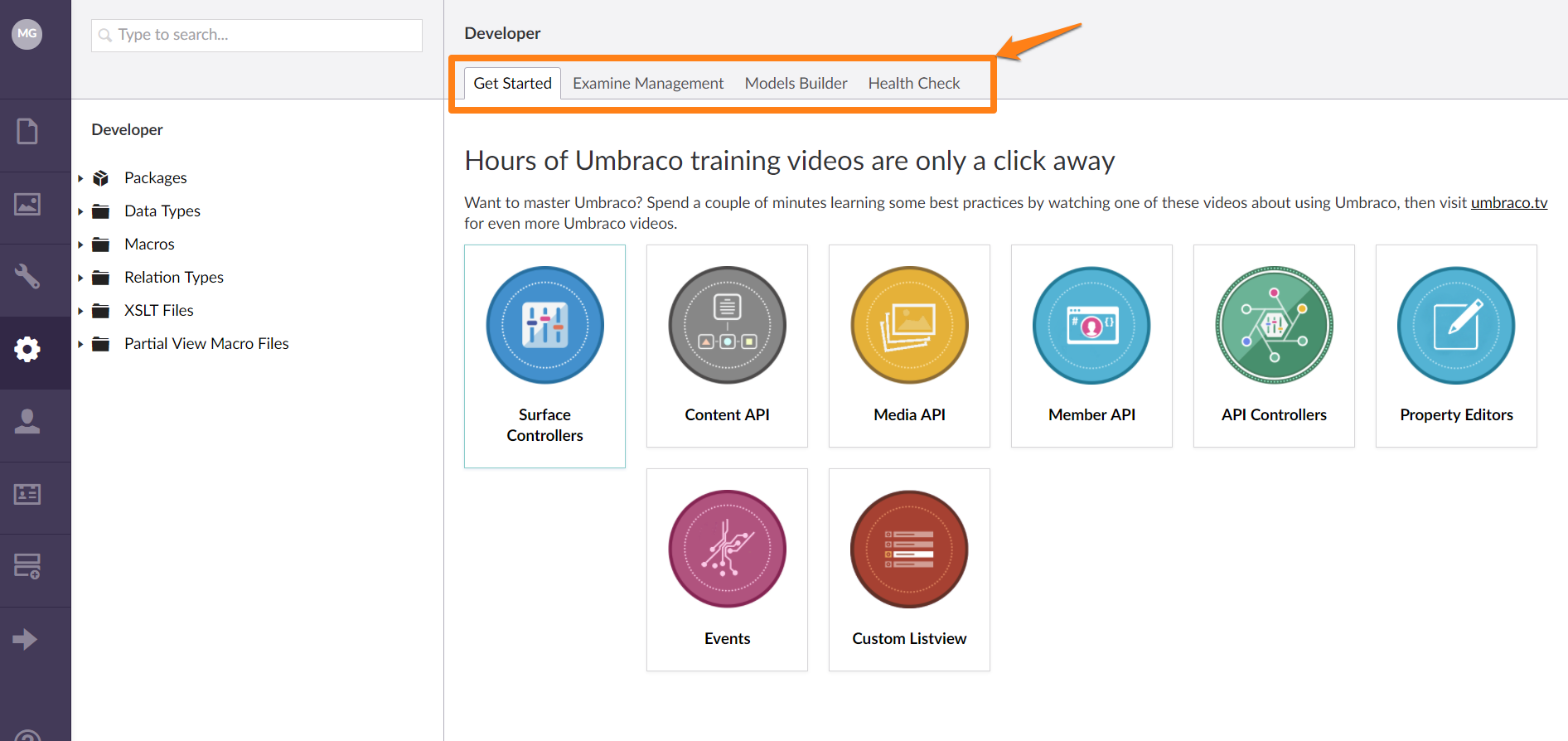Open the Forms section icon
Viewport: 1568px width, 741px height.
pos(27,566)
